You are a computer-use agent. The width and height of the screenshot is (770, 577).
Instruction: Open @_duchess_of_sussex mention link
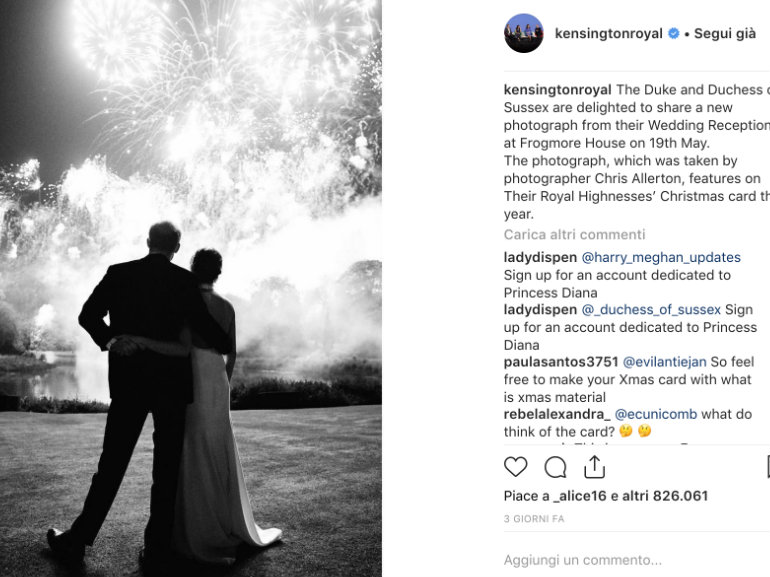651,310
